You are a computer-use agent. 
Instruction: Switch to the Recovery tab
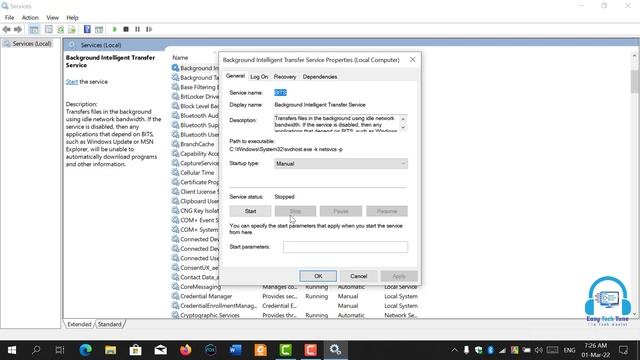tap(285, 76)
